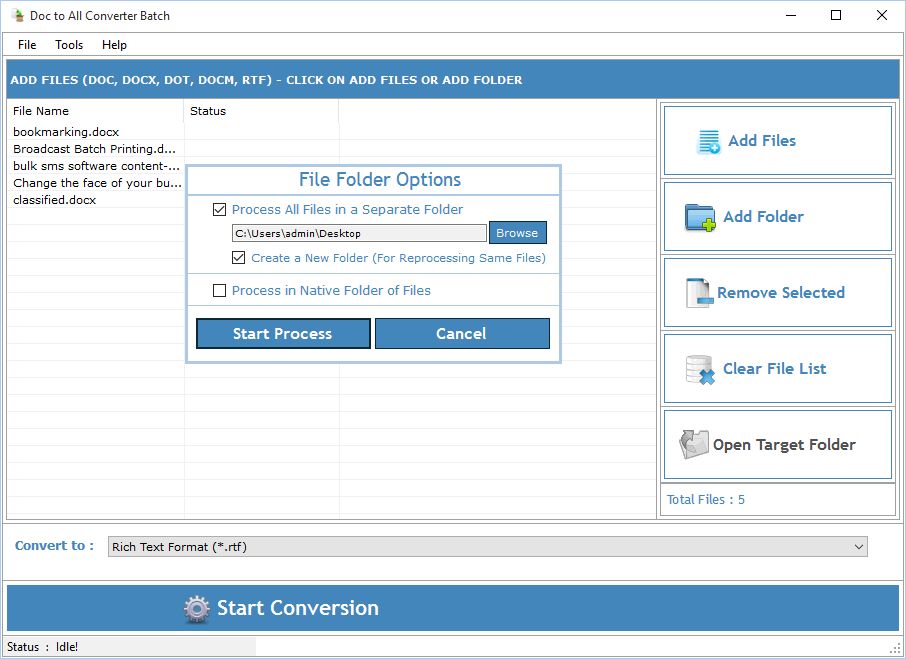Enable Process in Native Folder of Files
Viewport: 906px width, 659px height.
220,291
